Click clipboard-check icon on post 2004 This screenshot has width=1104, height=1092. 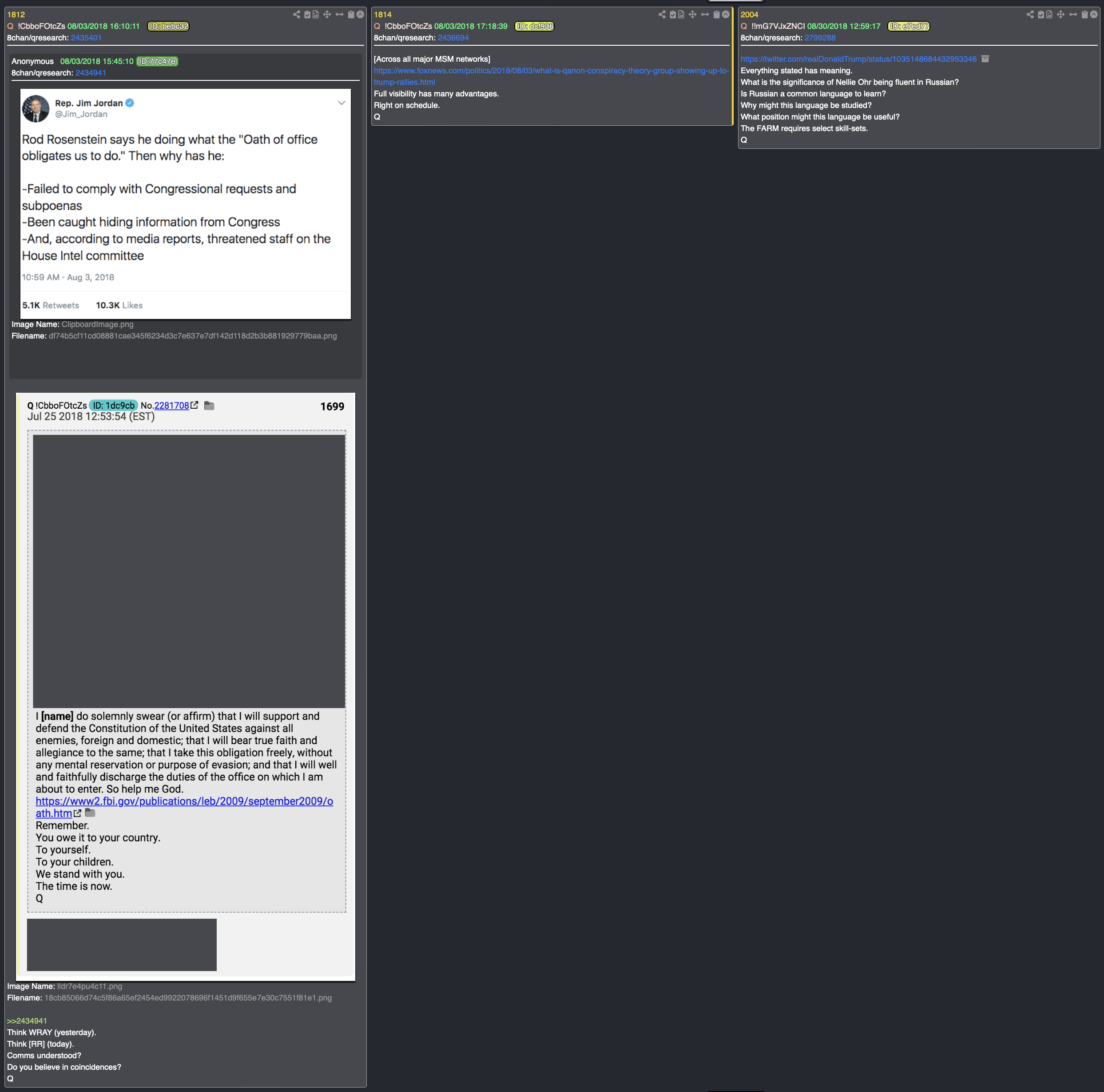point(1041,14)
